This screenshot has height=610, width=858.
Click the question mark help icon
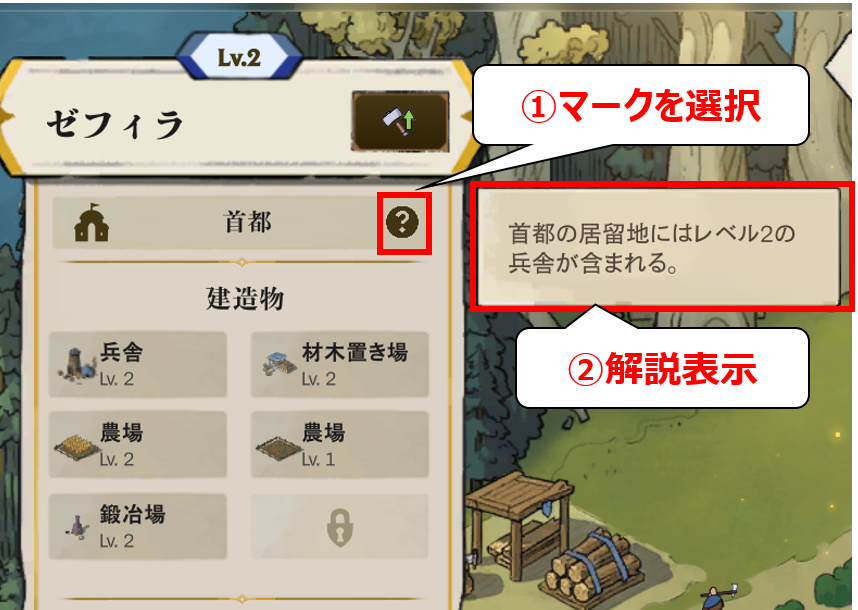tap(402, 222)
